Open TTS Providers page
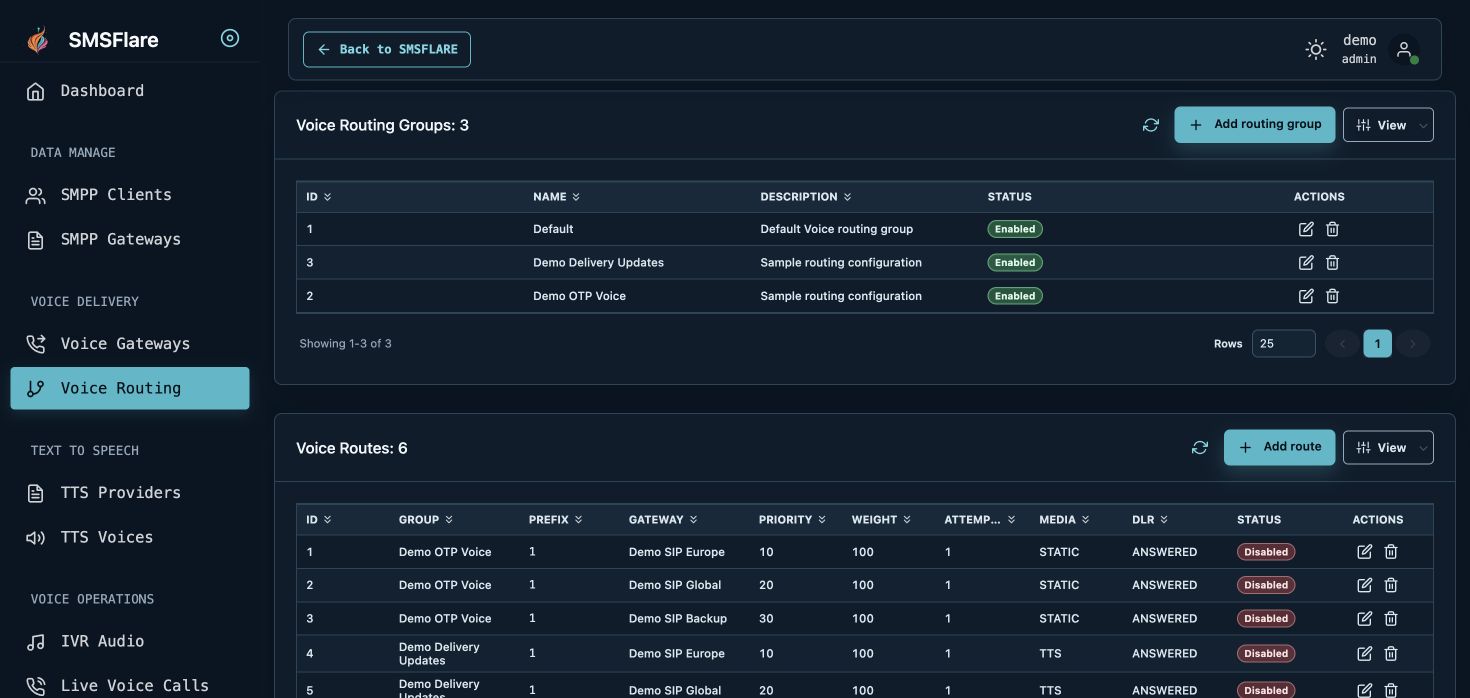 [130, 493]
